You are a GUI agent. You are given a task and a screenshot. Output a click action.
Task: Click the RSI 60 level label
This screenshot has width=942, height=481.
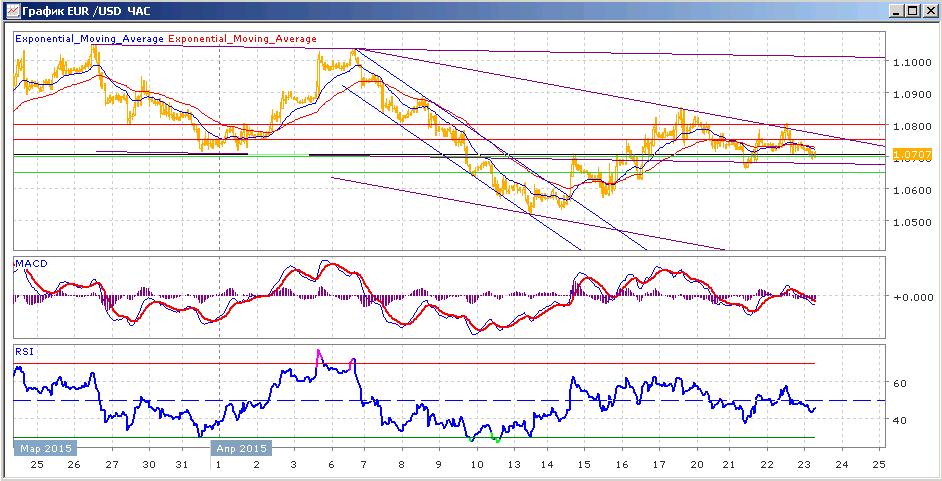pos(900,383)
